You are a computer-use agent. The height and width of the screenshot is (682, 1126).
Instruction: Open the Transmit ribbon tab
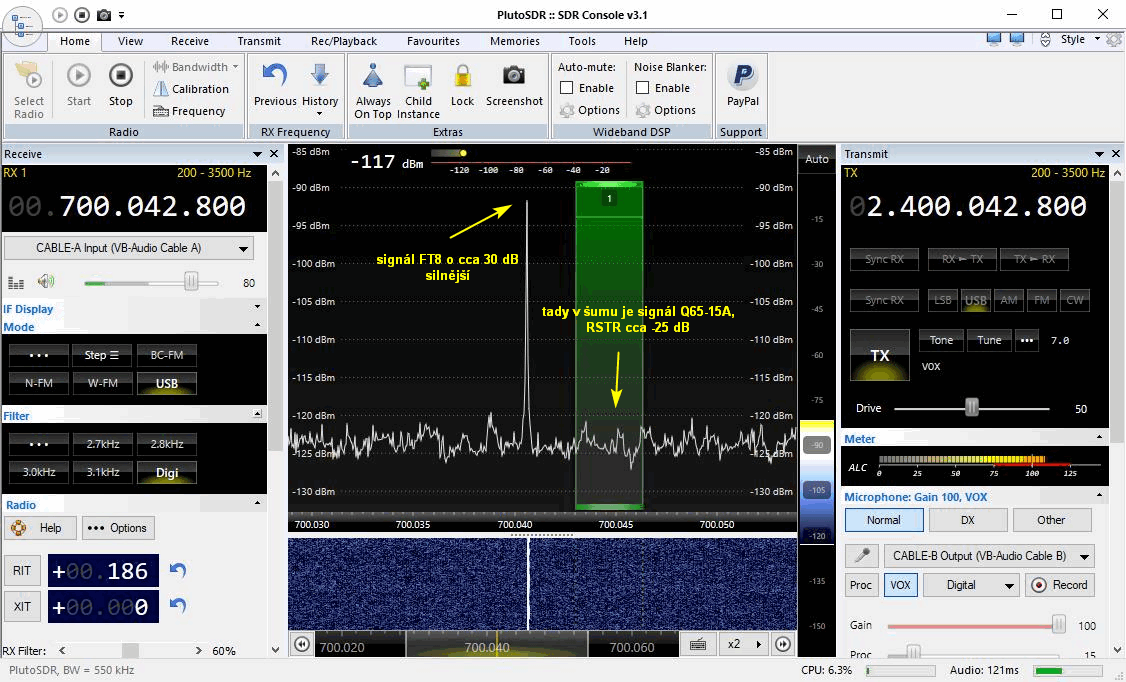pos(259,41)
